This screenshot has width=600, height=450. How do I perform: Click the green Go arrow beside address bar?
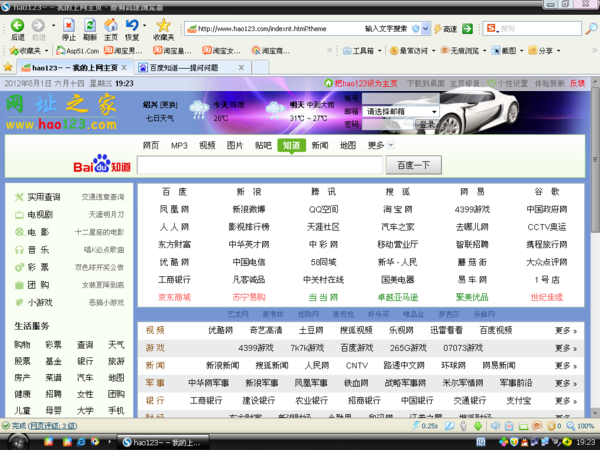click(x=467, y=29)
